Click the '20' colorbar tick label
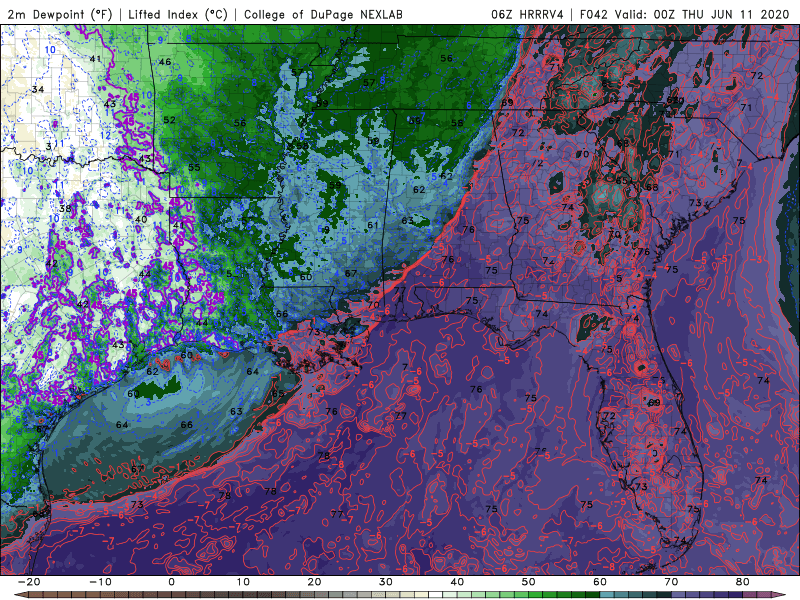 (x=314, y=582)
